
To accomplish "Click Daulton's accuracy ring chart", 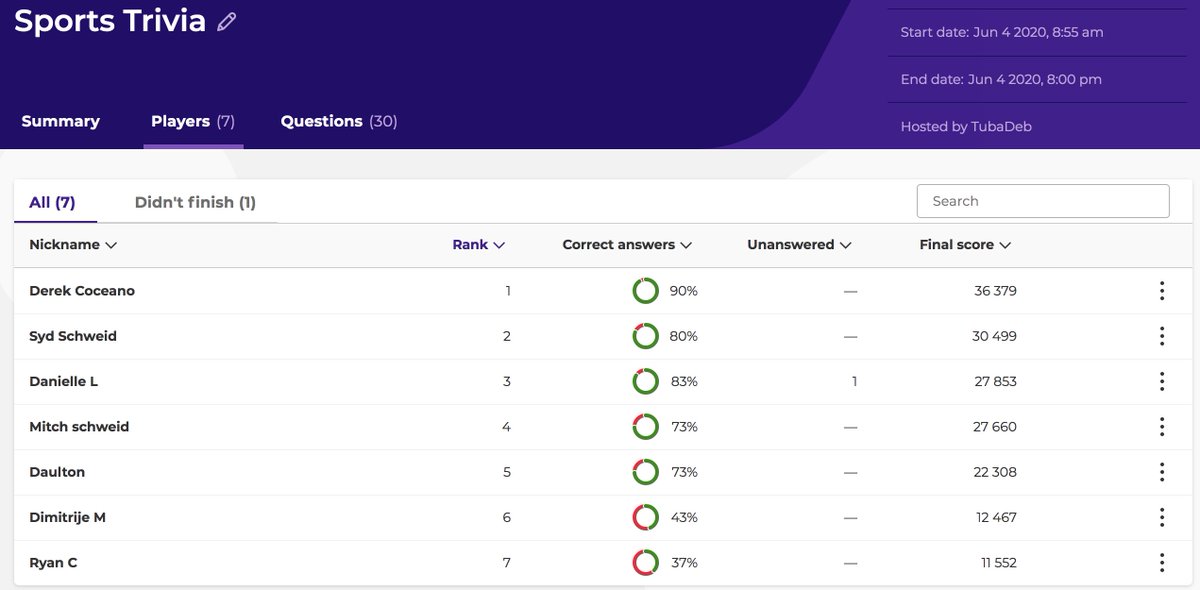I will click(x=645, y=472).
